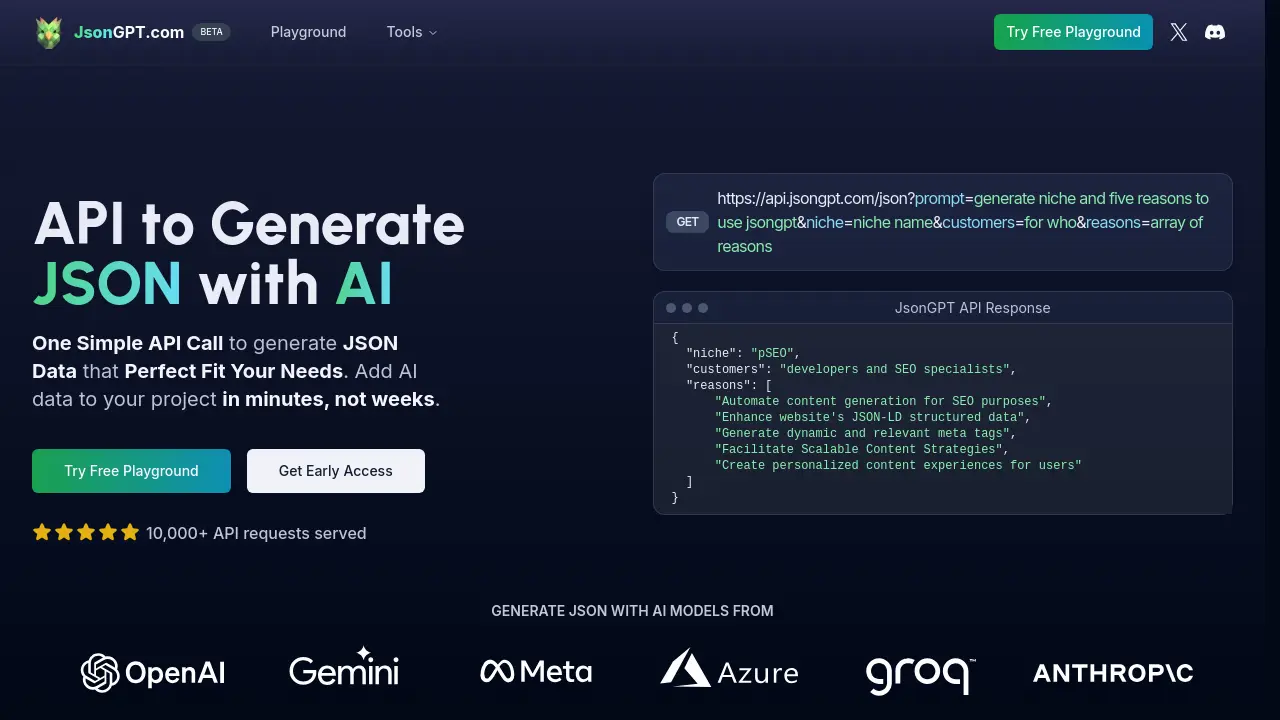This screenshot has height=720, width=1280.
Task: Click "Create personalized content experiences for users"
Action: point(898,465)
